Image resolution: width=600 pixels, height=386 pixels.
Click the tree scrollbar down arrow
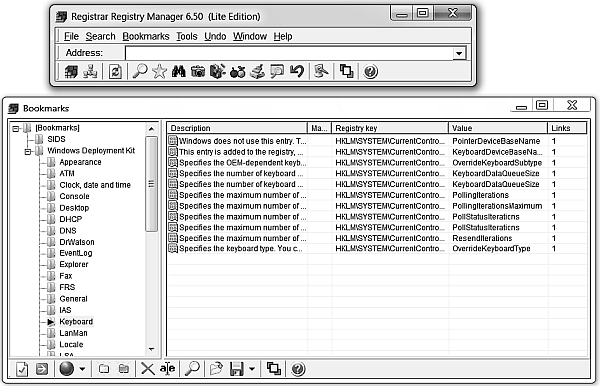coord(152,349)
